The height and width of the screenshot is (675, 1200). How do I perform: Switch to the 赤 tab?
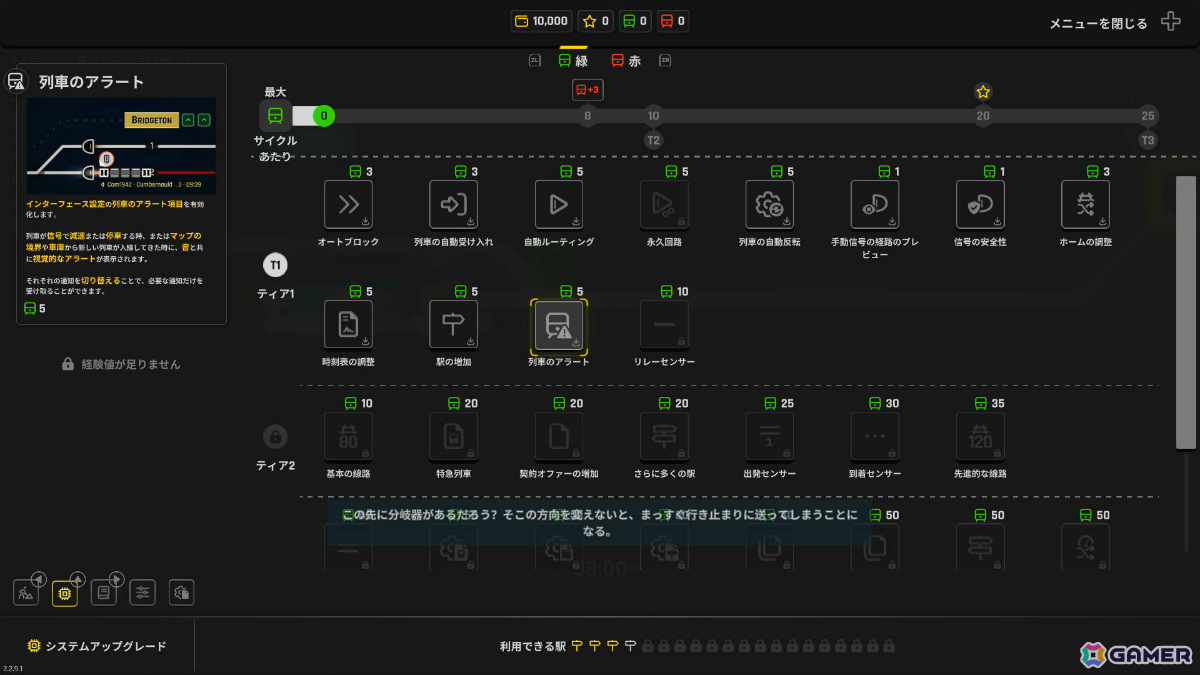coord(626,60)
